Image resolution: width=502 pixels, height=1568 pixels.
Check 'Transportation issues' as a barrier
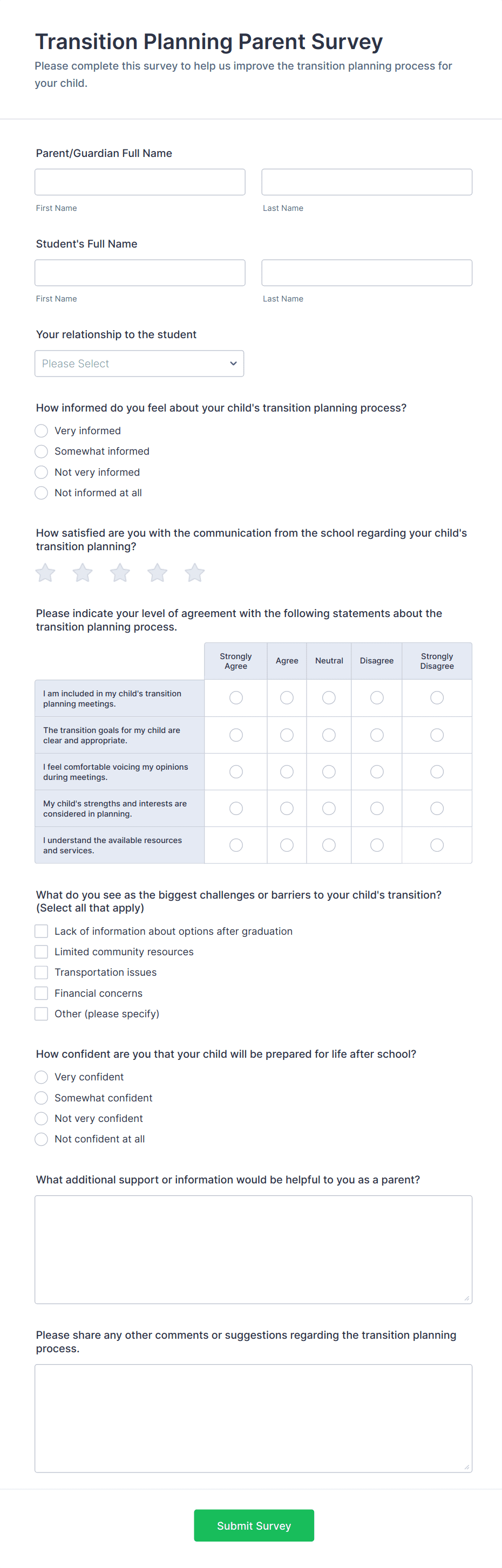coord(41,972)
